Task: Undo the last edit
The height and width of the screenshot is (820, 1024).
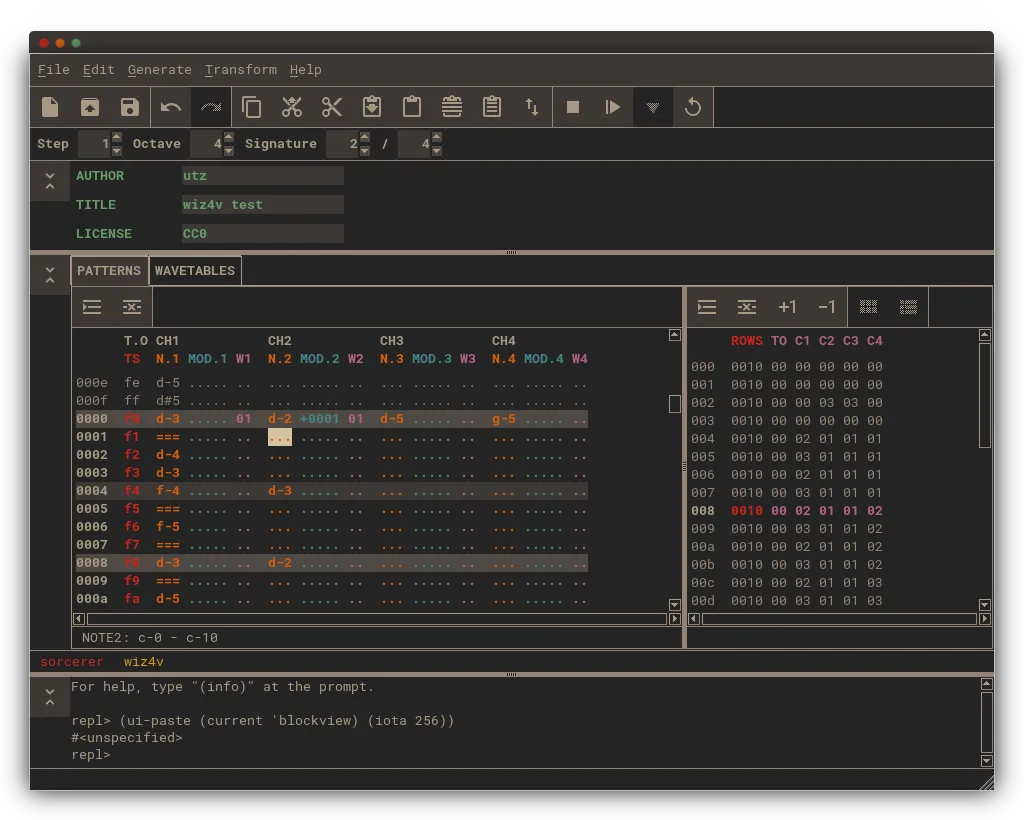Action: tap(170, 107)
